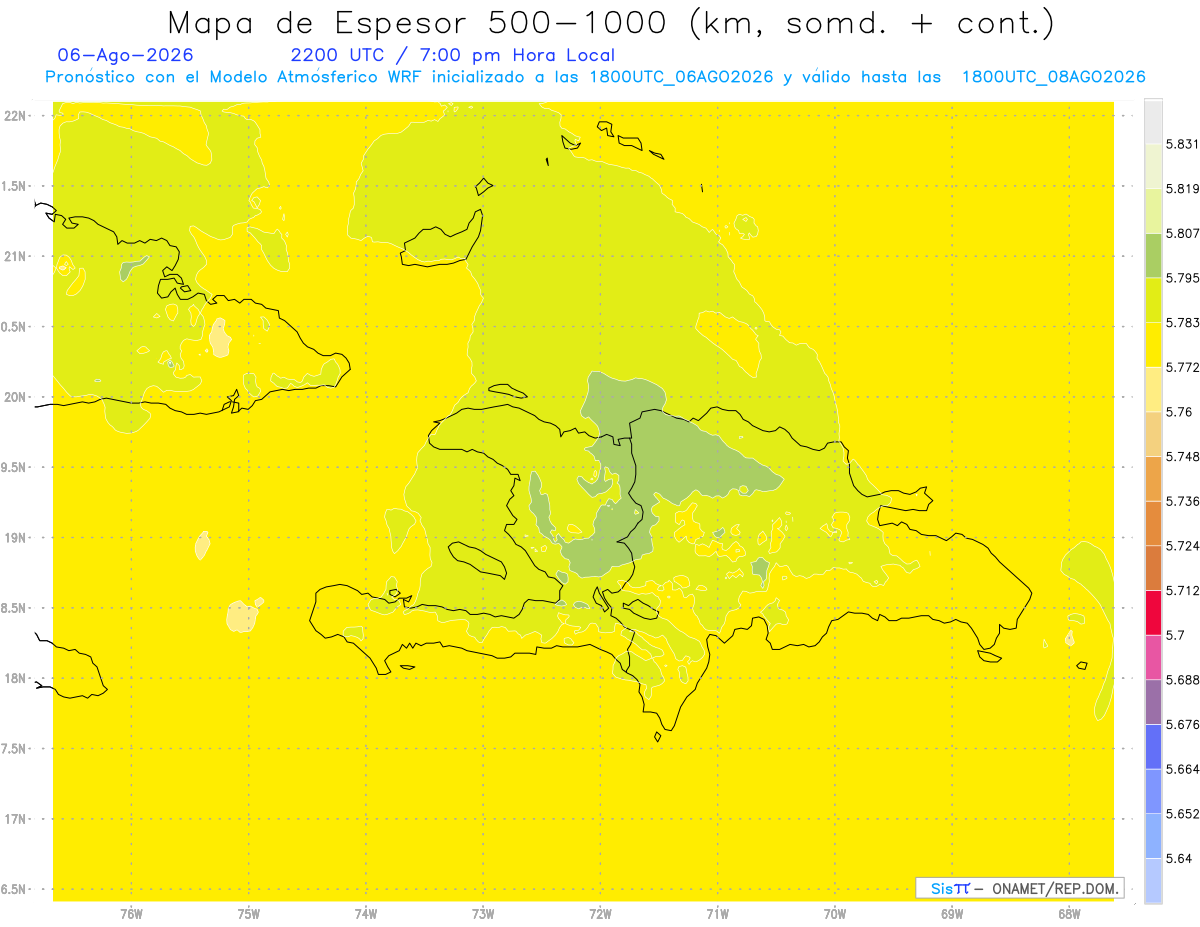The height and width of the screenshot is (927, 1200).
Task: Pick the red legend swatch between 5.712 and 5.7
Action: click(x=1153, y=612)
